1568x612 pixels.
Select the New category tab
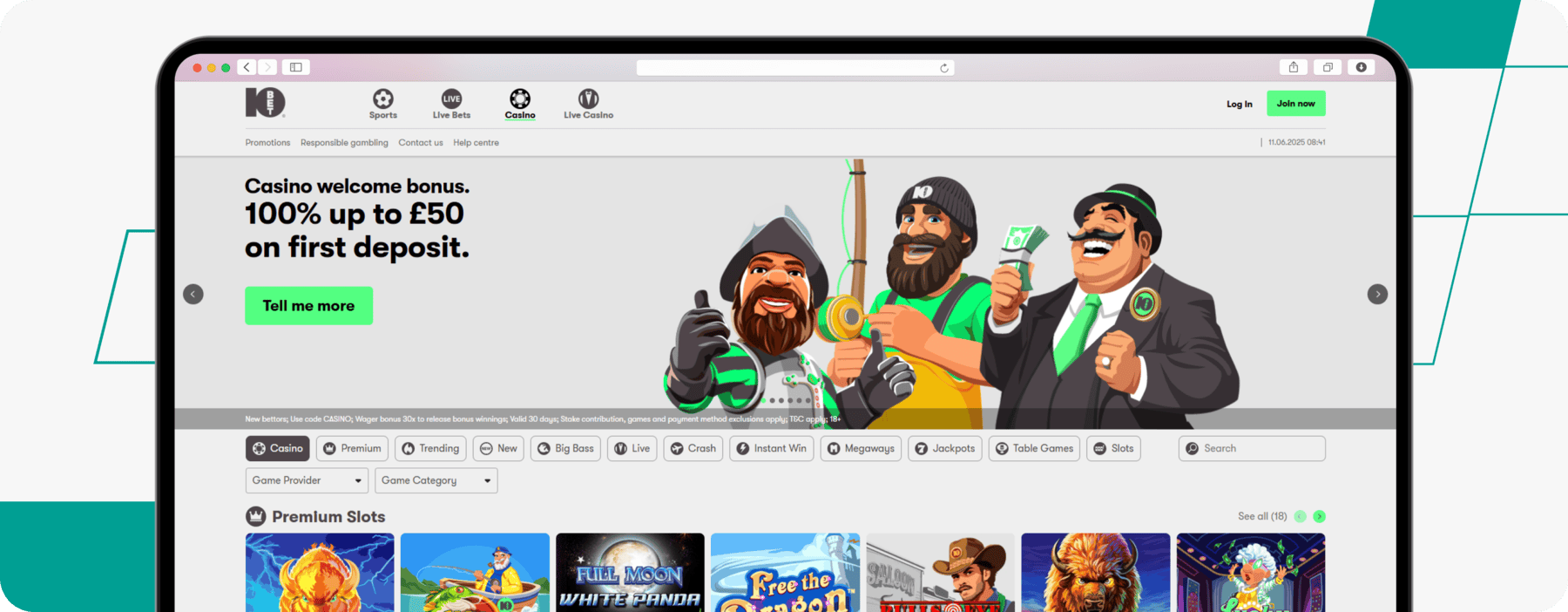pos(498,448)
